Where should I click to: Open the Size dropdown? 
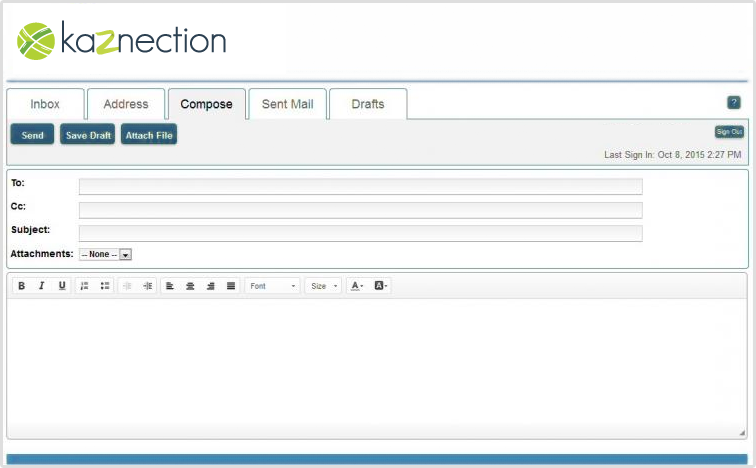324,286
